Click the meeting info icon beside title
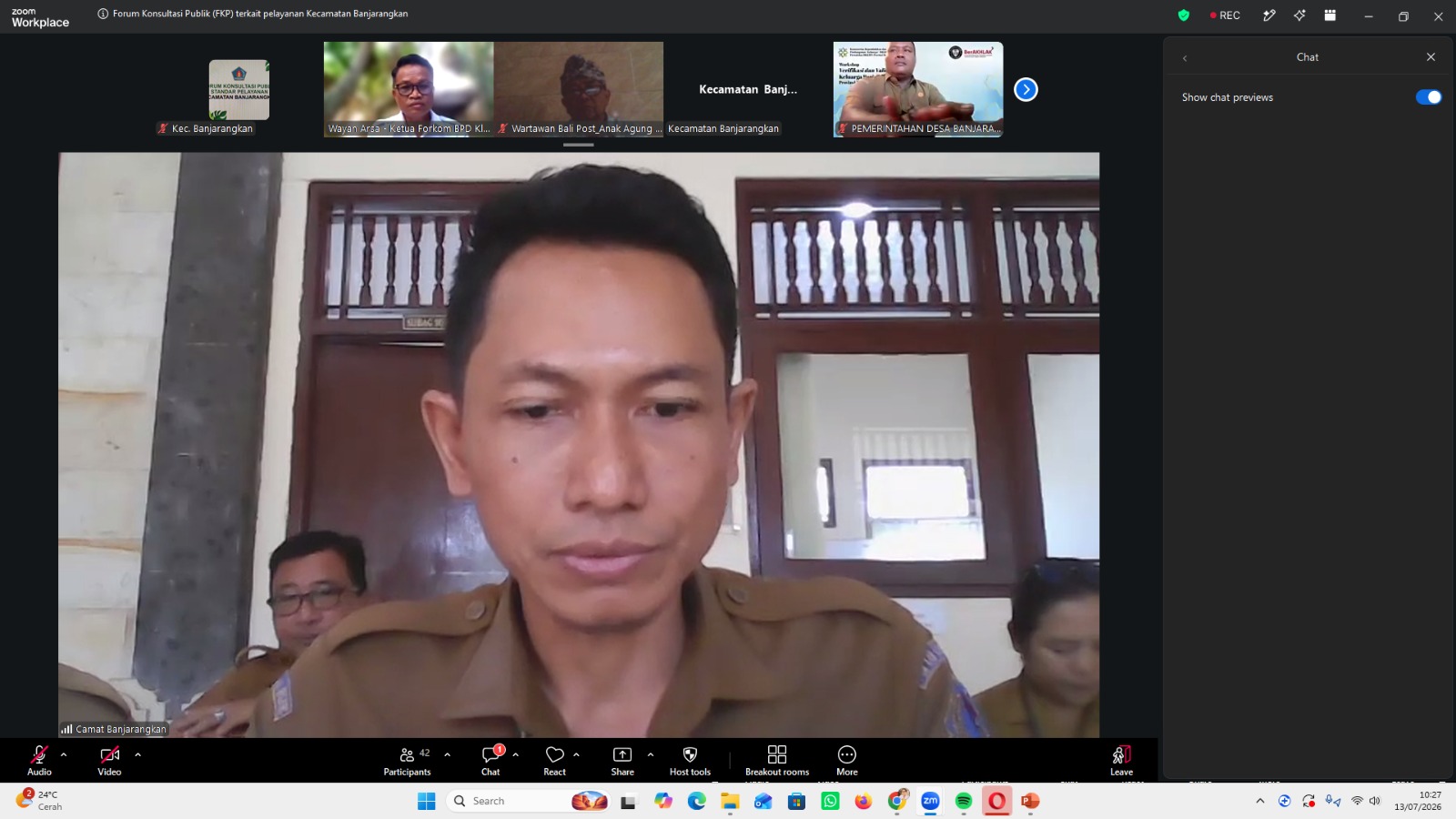1456x819 pixels. [x=103, y=14]
